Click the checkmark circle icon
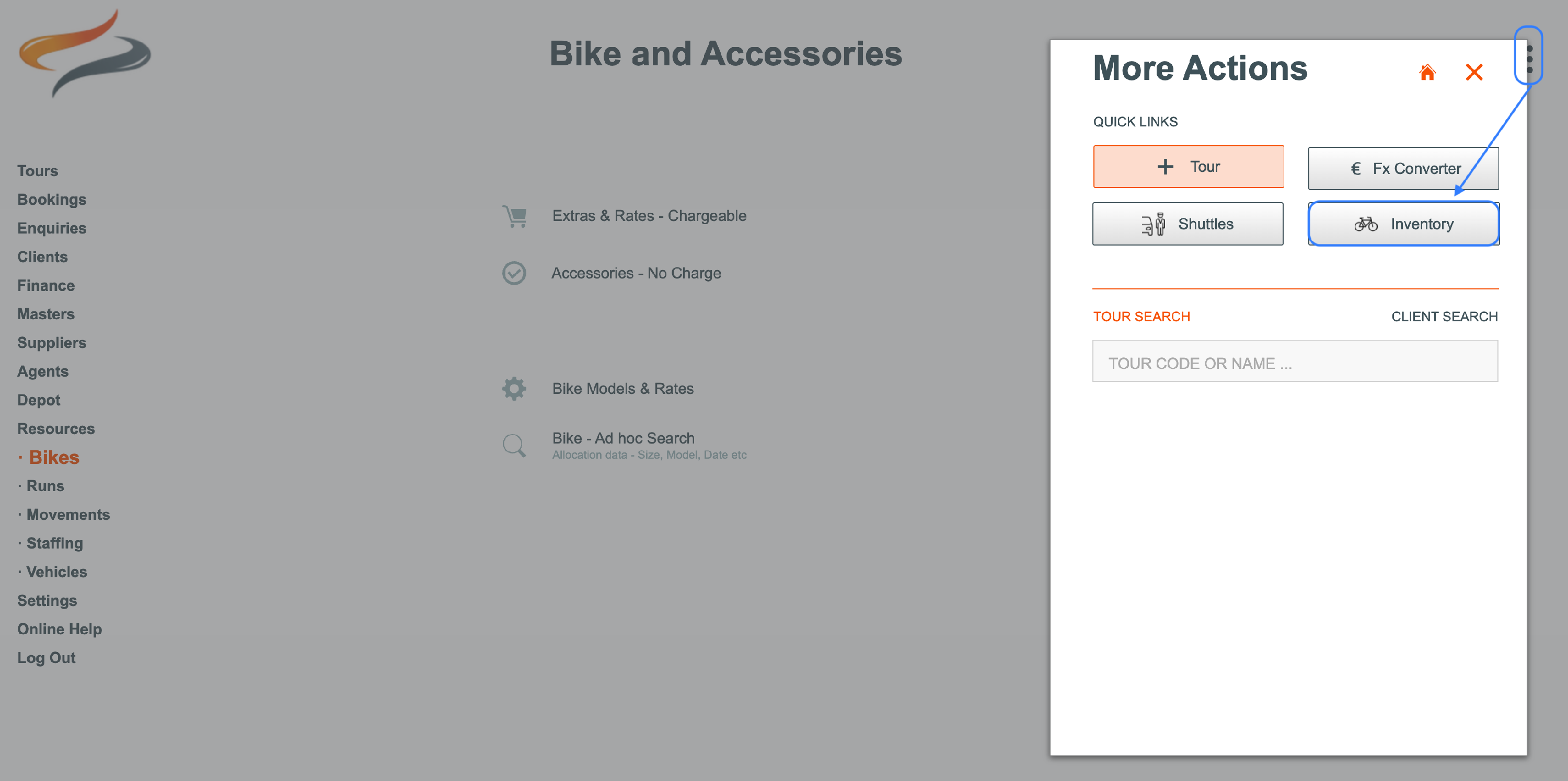 click(514, 273)
